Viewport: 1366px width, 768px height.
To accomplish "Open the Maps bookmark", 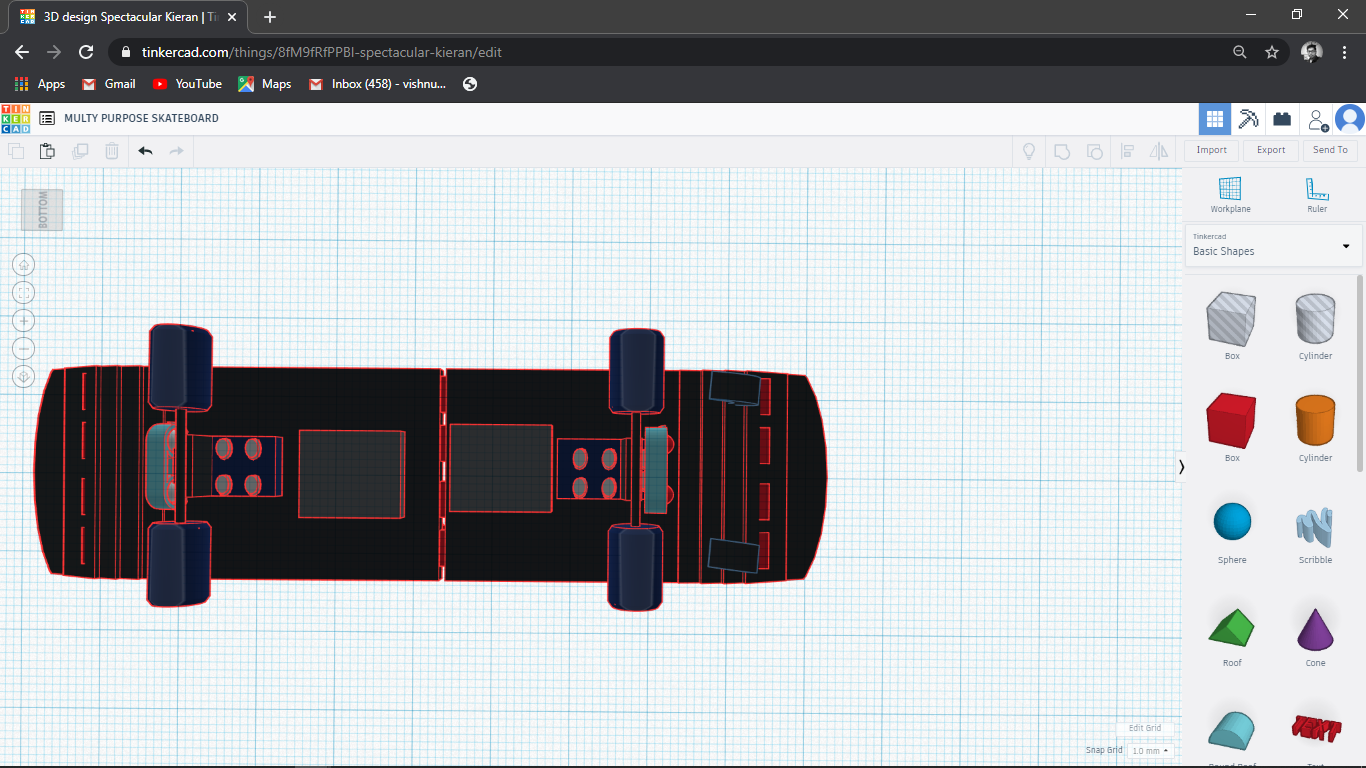I will click(264, 84).
